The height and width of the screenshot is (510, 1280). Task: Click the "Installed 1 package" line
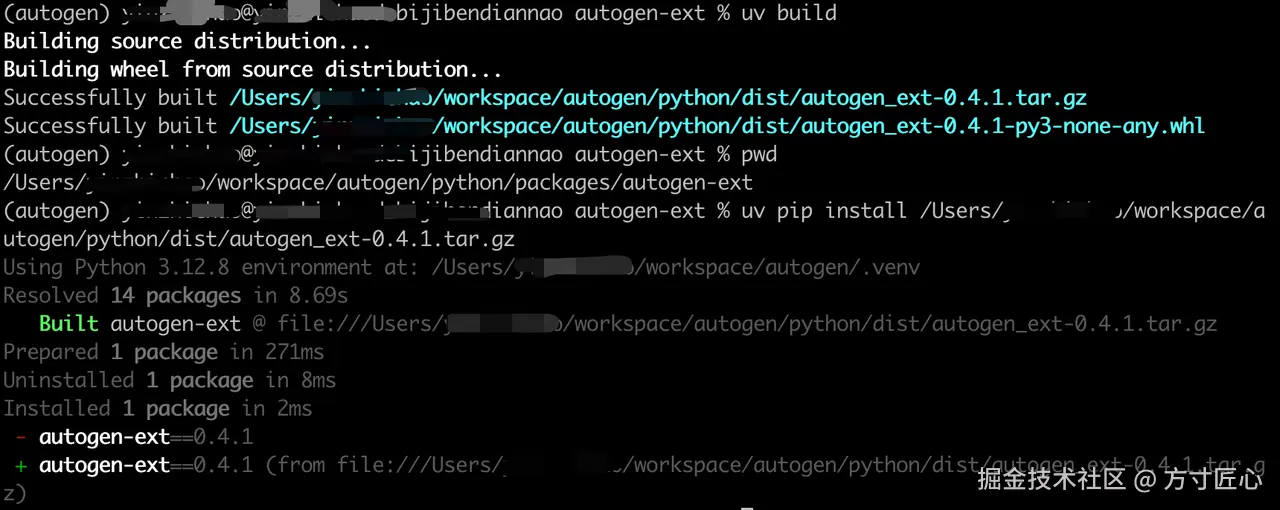[157, 408]
